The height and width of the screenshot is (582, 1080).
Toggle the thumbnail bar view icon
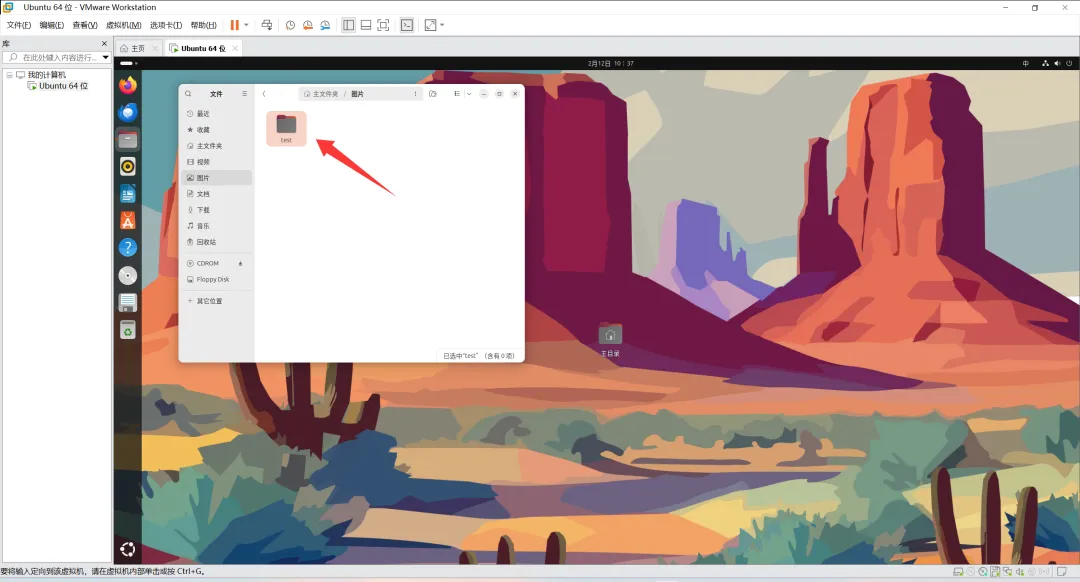pos(366,25)
